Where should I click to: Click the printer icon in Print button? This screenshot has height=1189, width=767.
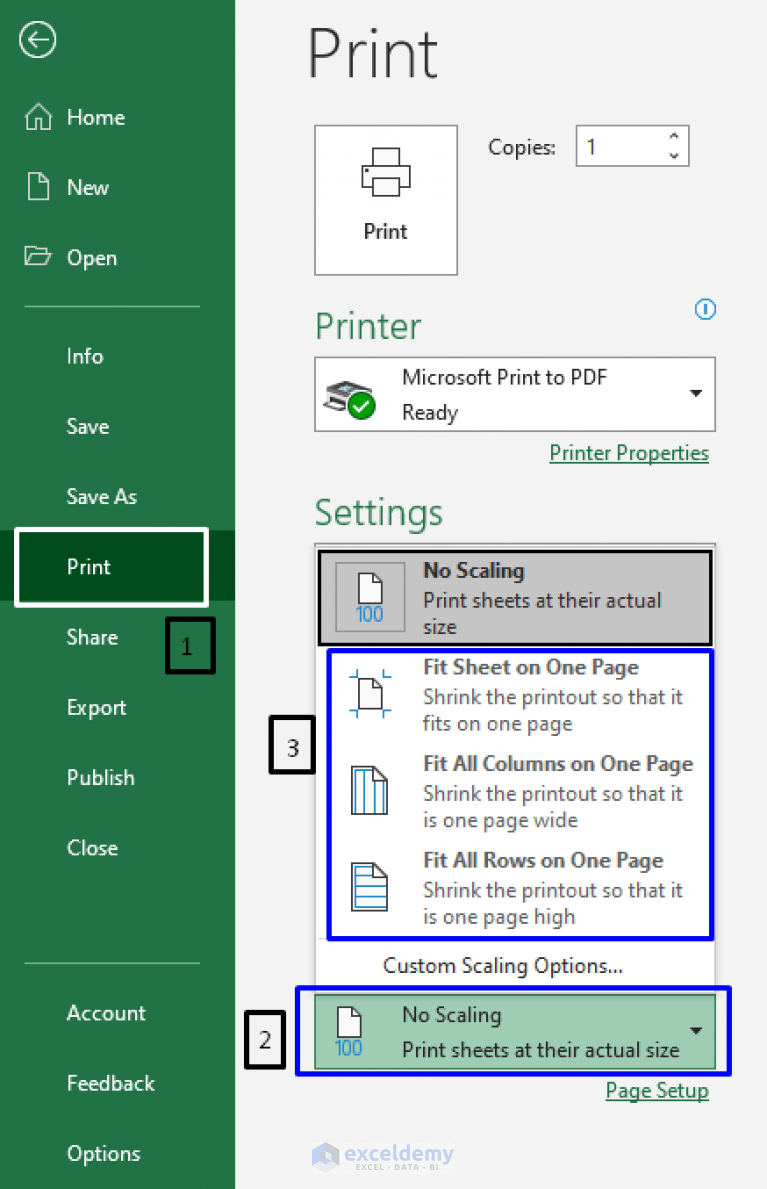(x=385, y=172)
